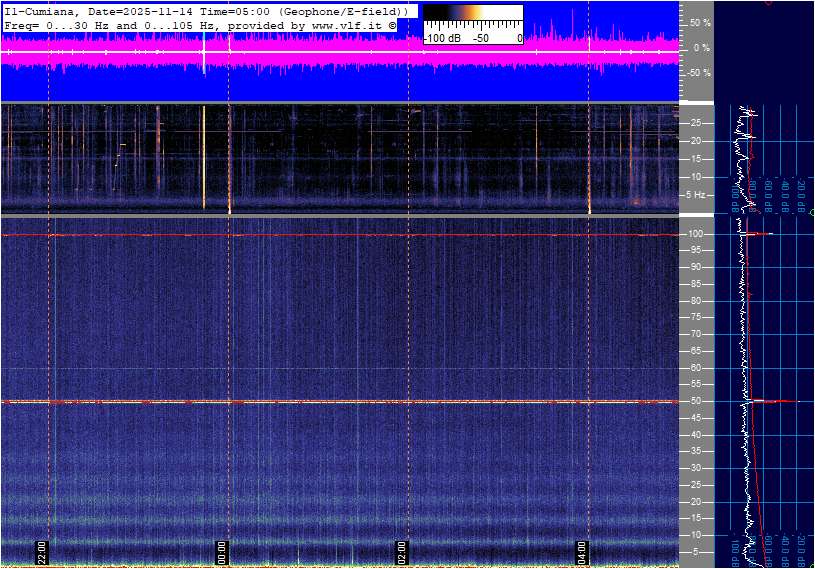The width and height of the screenshot is (815, 569).
Task: Select the 02:00 time marker label
Action: [403, 553]
